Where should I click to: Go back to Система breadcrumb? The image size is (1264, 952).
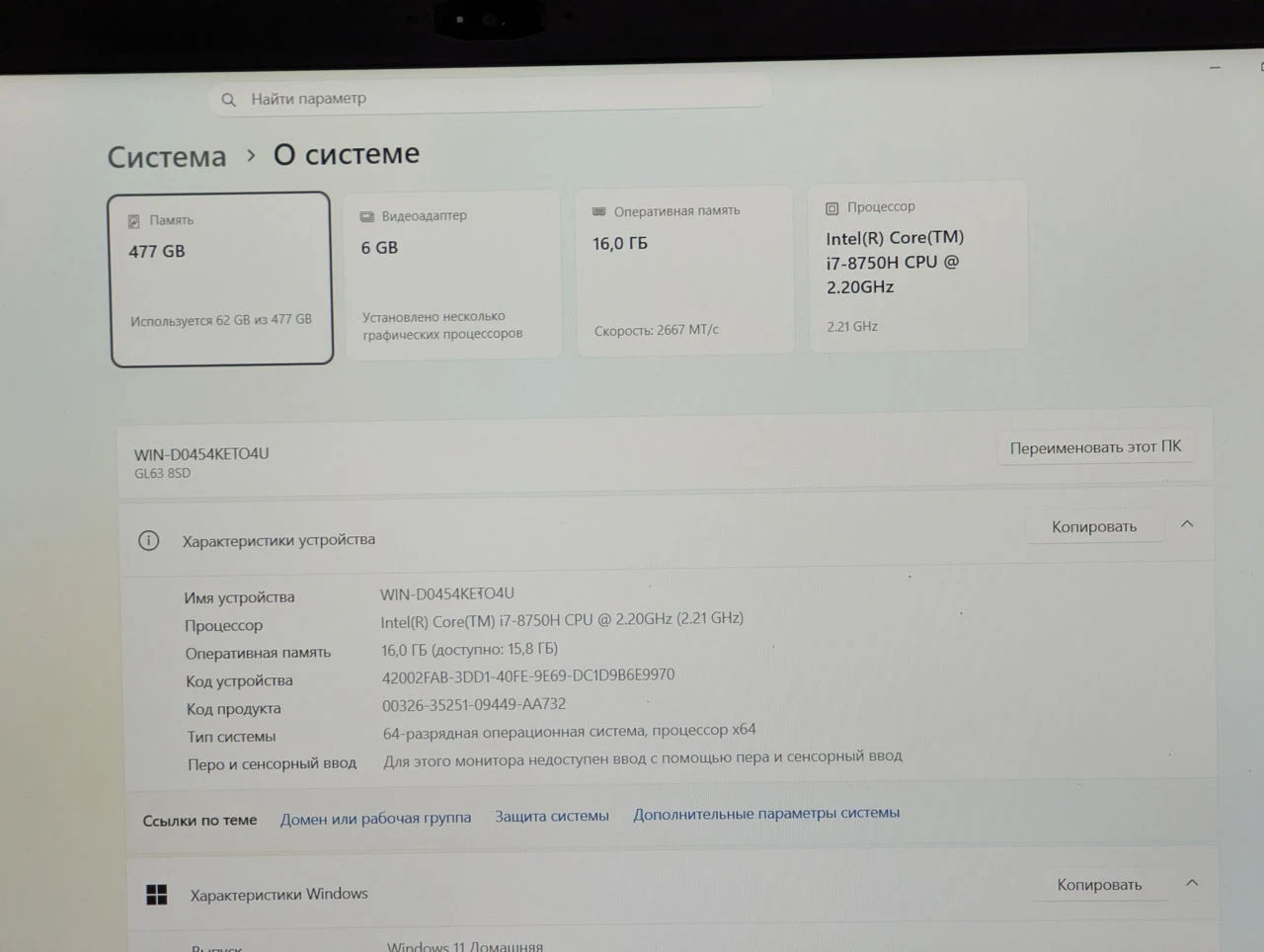coord(167,157)
